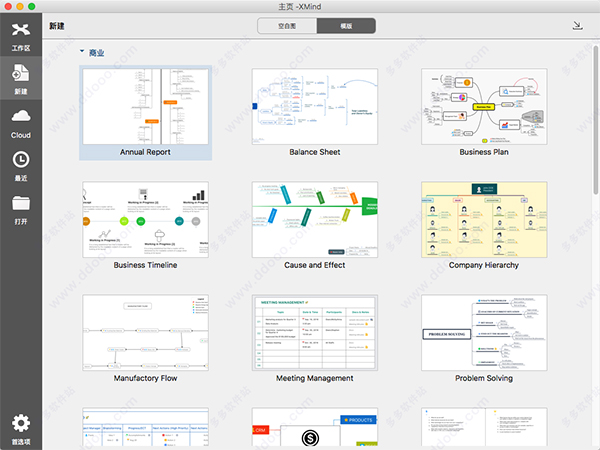Viewport: 600px width, 450px height.
Task: Click the Balance Sheet label text
Action: 315,152
